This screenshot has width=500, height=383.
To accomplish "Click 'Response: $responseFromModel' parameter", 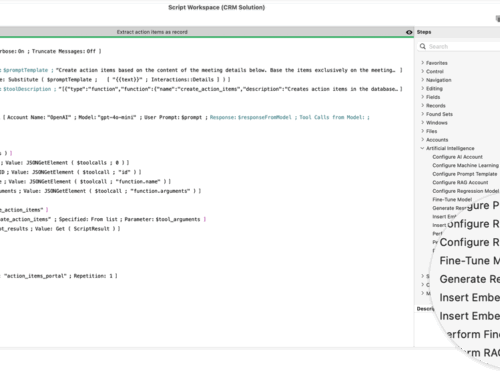I will pyautogui.click(x=251, y=117).
